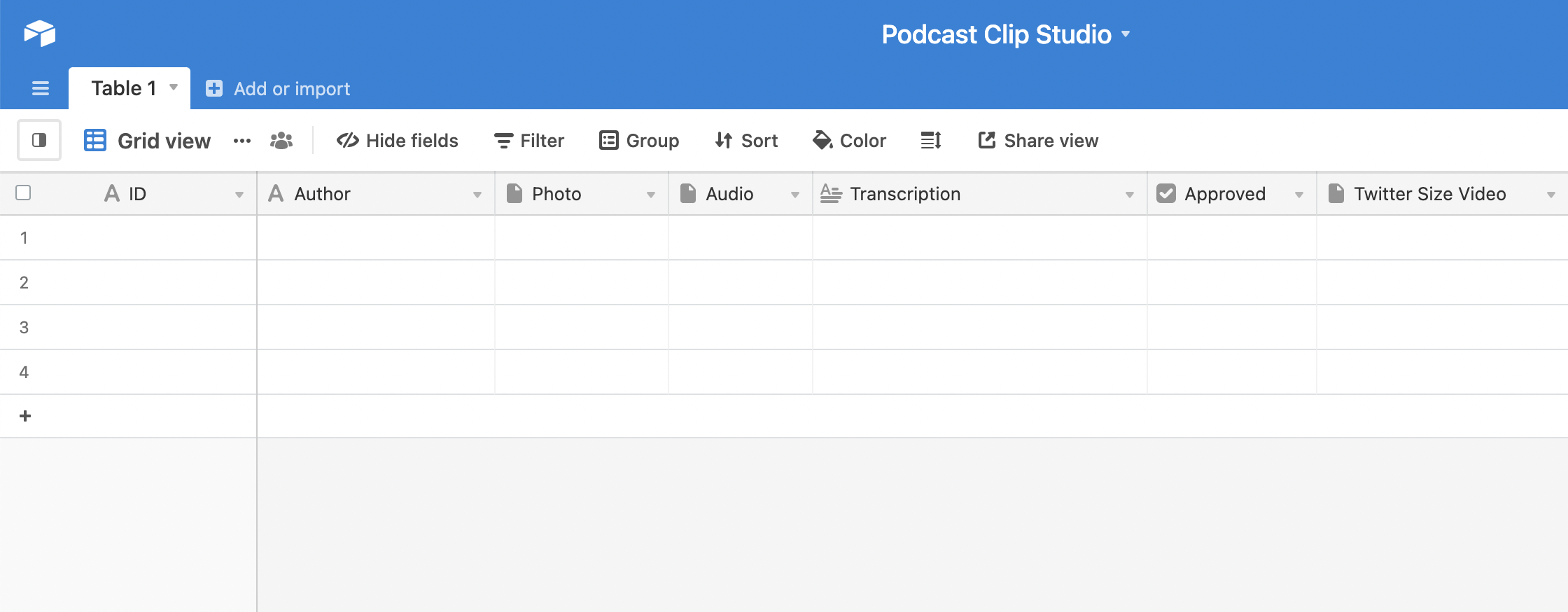The width and height of the screenshot is (1568, 612).
Task: Check the select-all rows checkbox
Action: click(23, 193)
